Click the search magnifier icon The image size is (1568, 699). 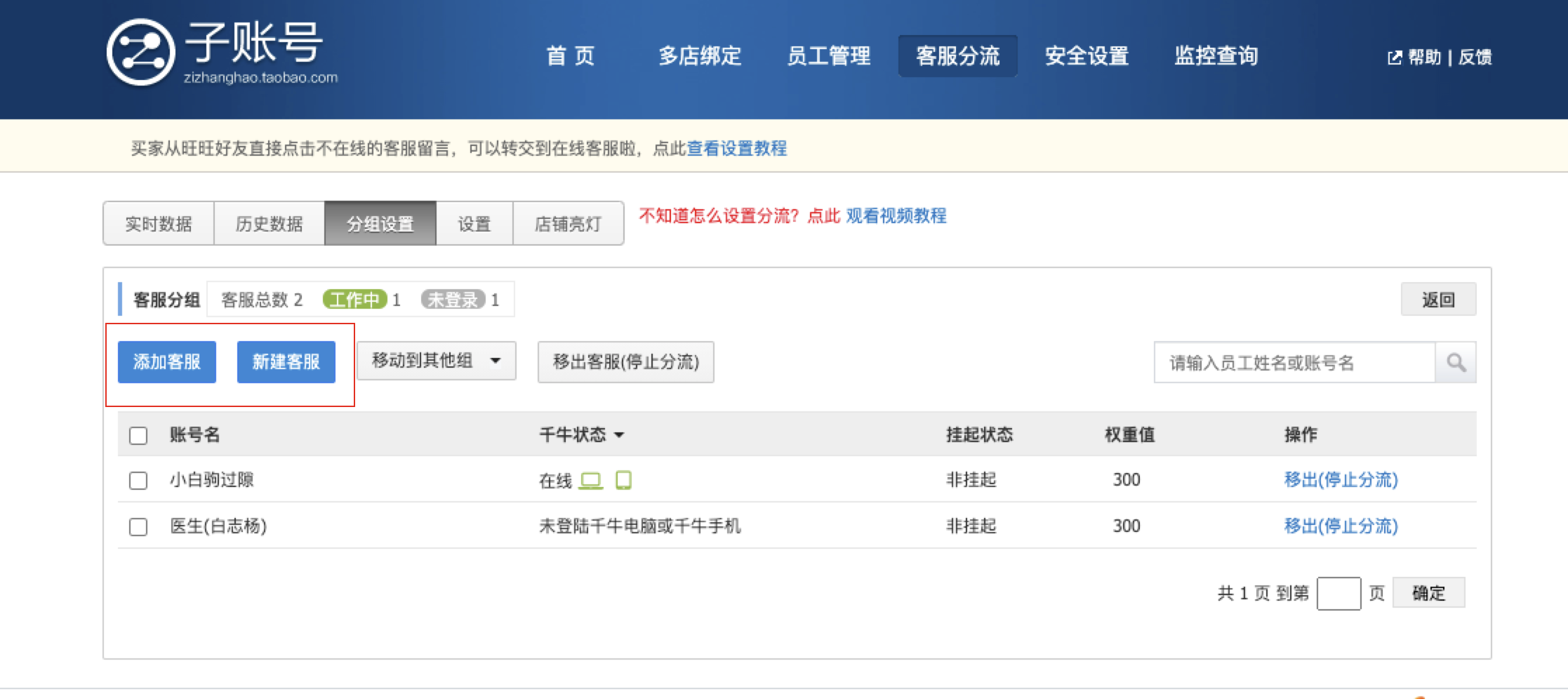[1456, 362]
